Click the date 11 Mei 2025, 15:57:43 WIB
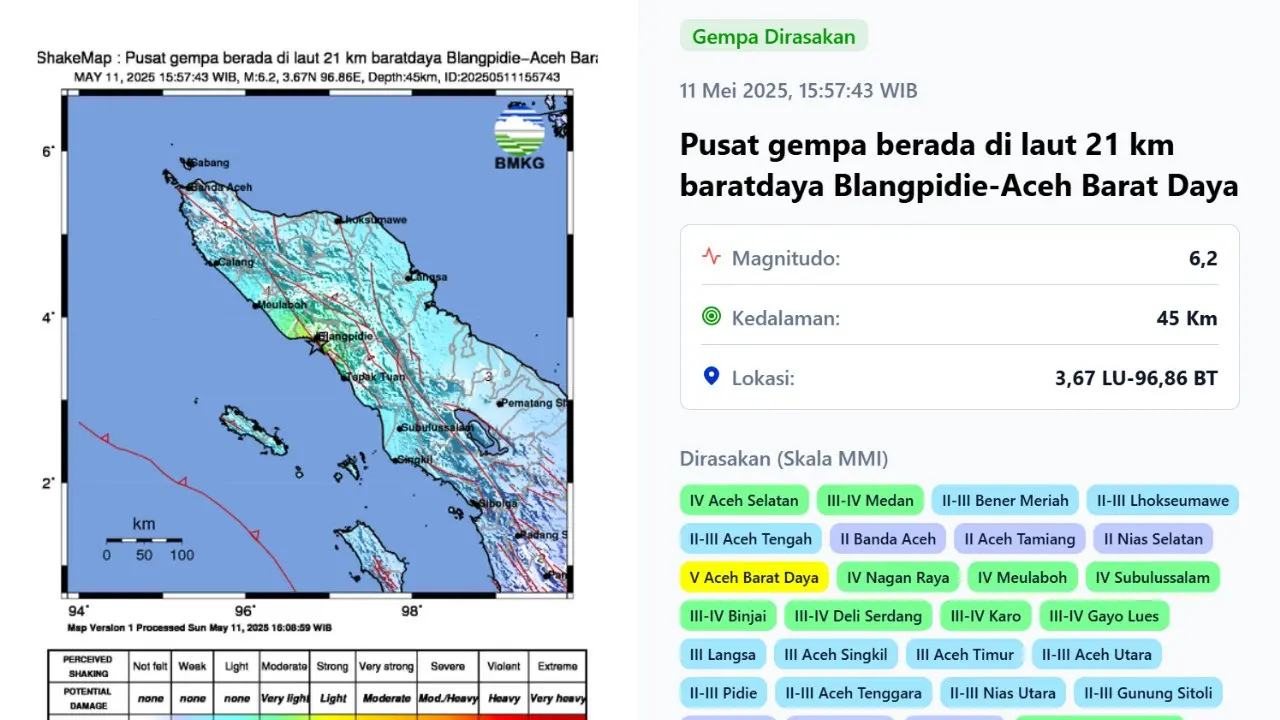Screen dimensions: 1280x720 pyautogui.click(x=798, y=91)
